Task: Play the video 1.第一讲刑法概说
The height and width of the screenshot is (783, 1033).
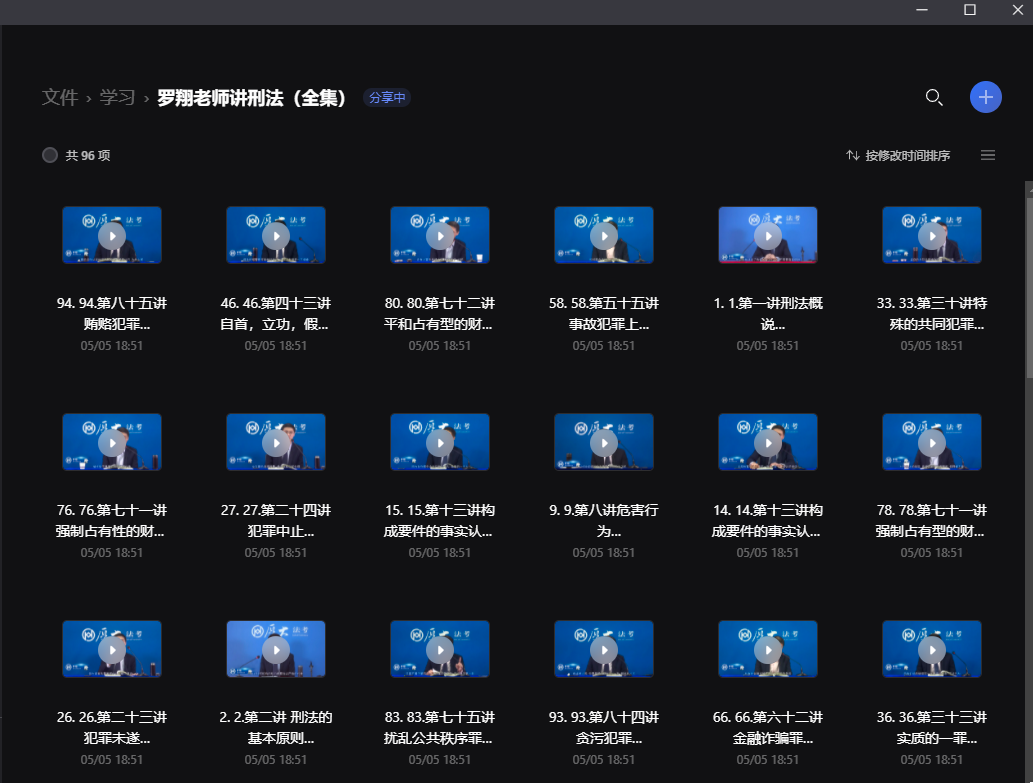Action: [768, 235]
